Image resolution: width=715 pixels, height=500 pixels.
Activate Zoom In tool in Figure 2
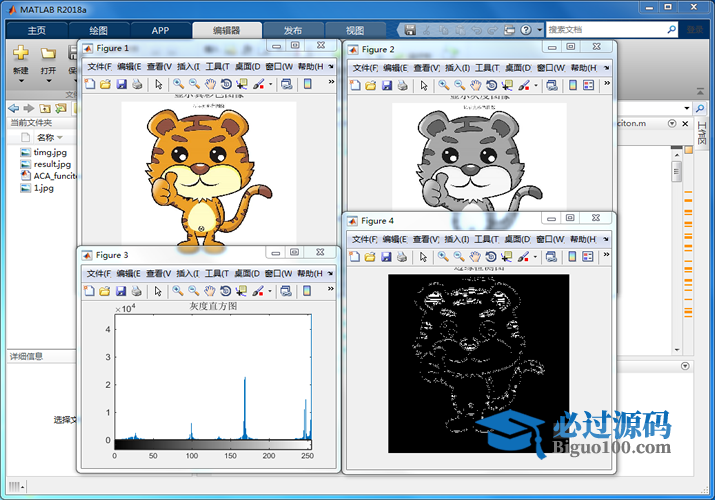(x=443, y=85)
